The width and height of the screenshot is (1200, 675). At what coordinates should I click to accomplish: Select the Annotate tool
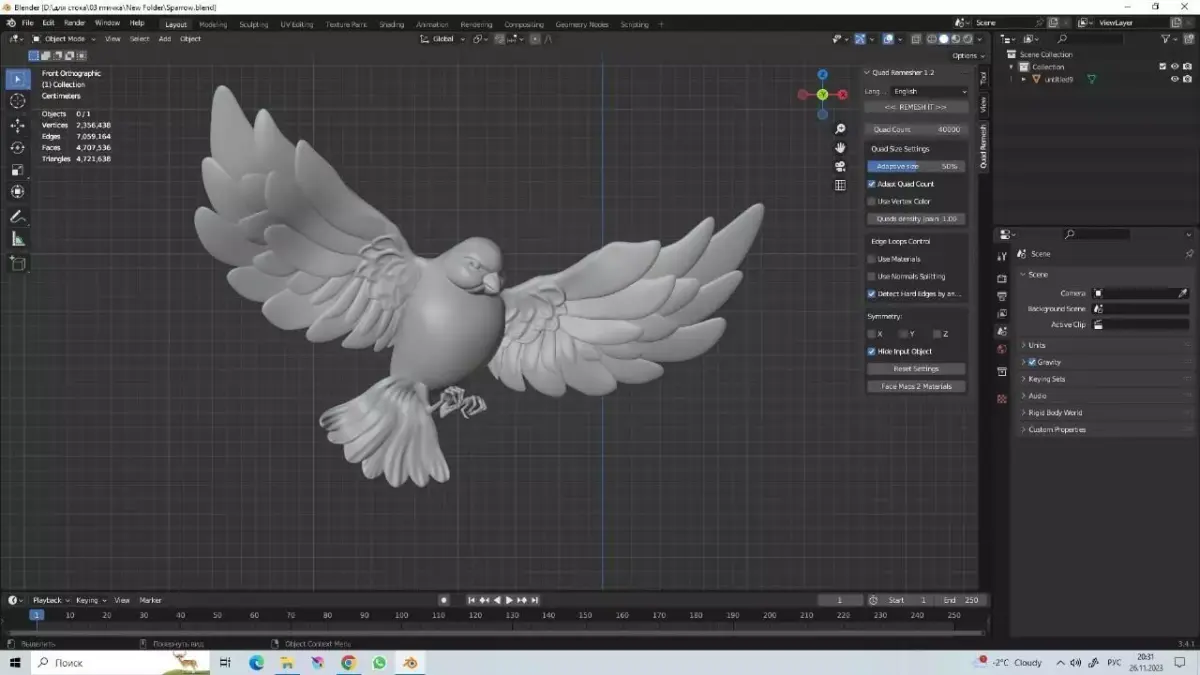18,216
